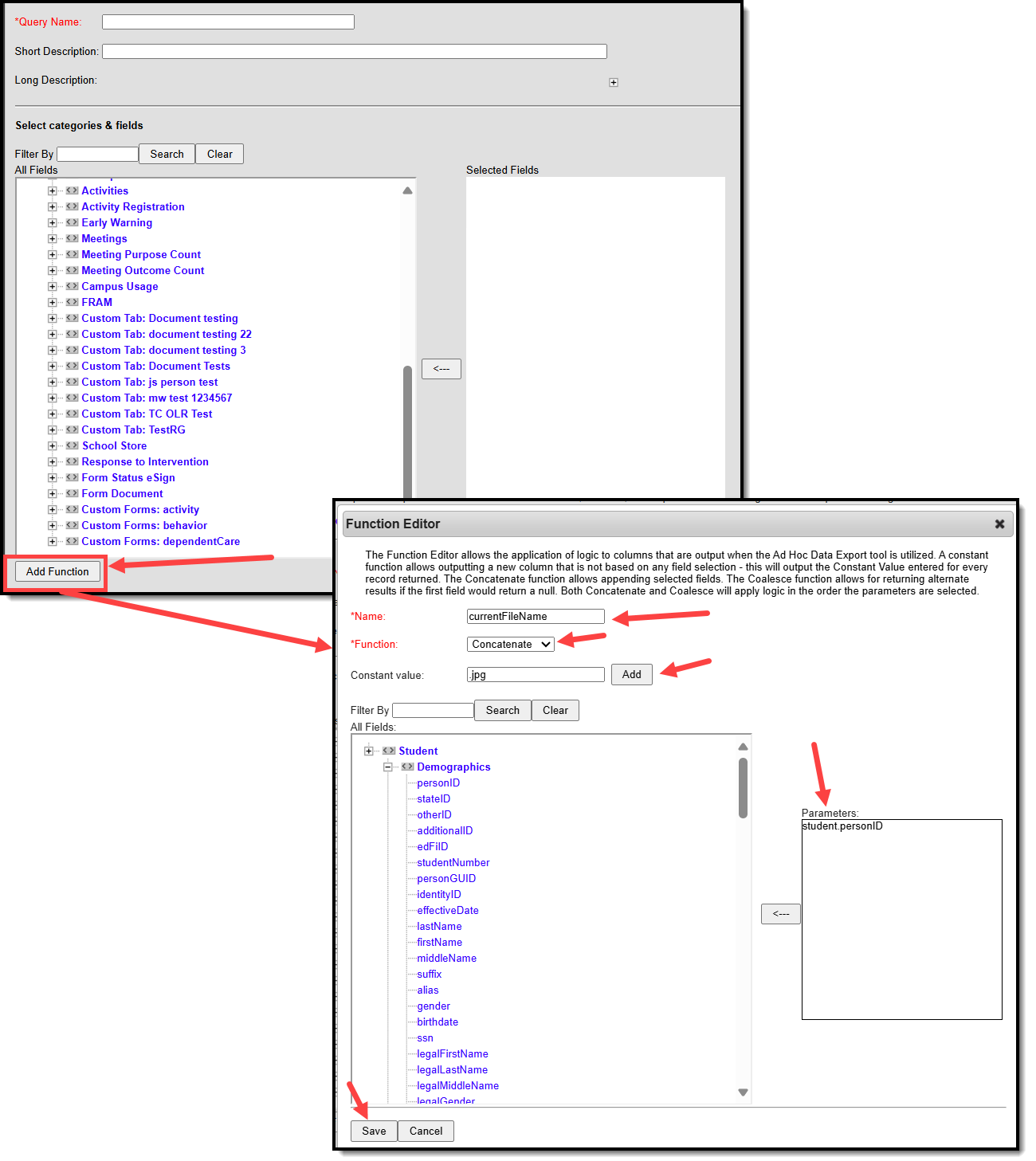
Task: Click the arrow button beside Selected Fields
Action: pyautogui.click(x=441, y=369)
